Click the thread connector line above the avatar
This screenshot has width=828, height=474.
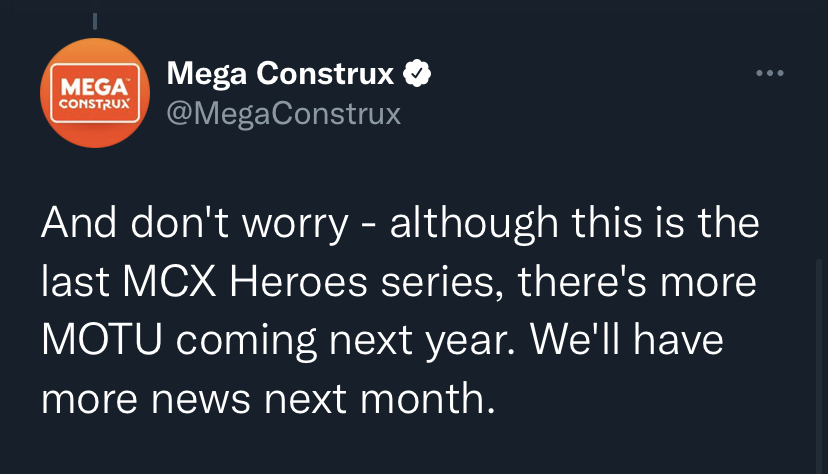95,21
